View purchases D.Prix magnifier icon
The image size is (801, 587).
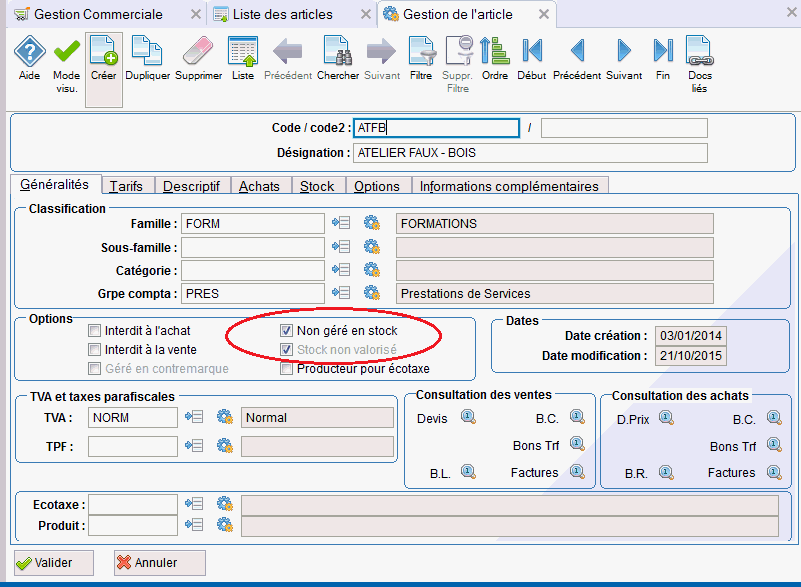(x=666, y=418)
